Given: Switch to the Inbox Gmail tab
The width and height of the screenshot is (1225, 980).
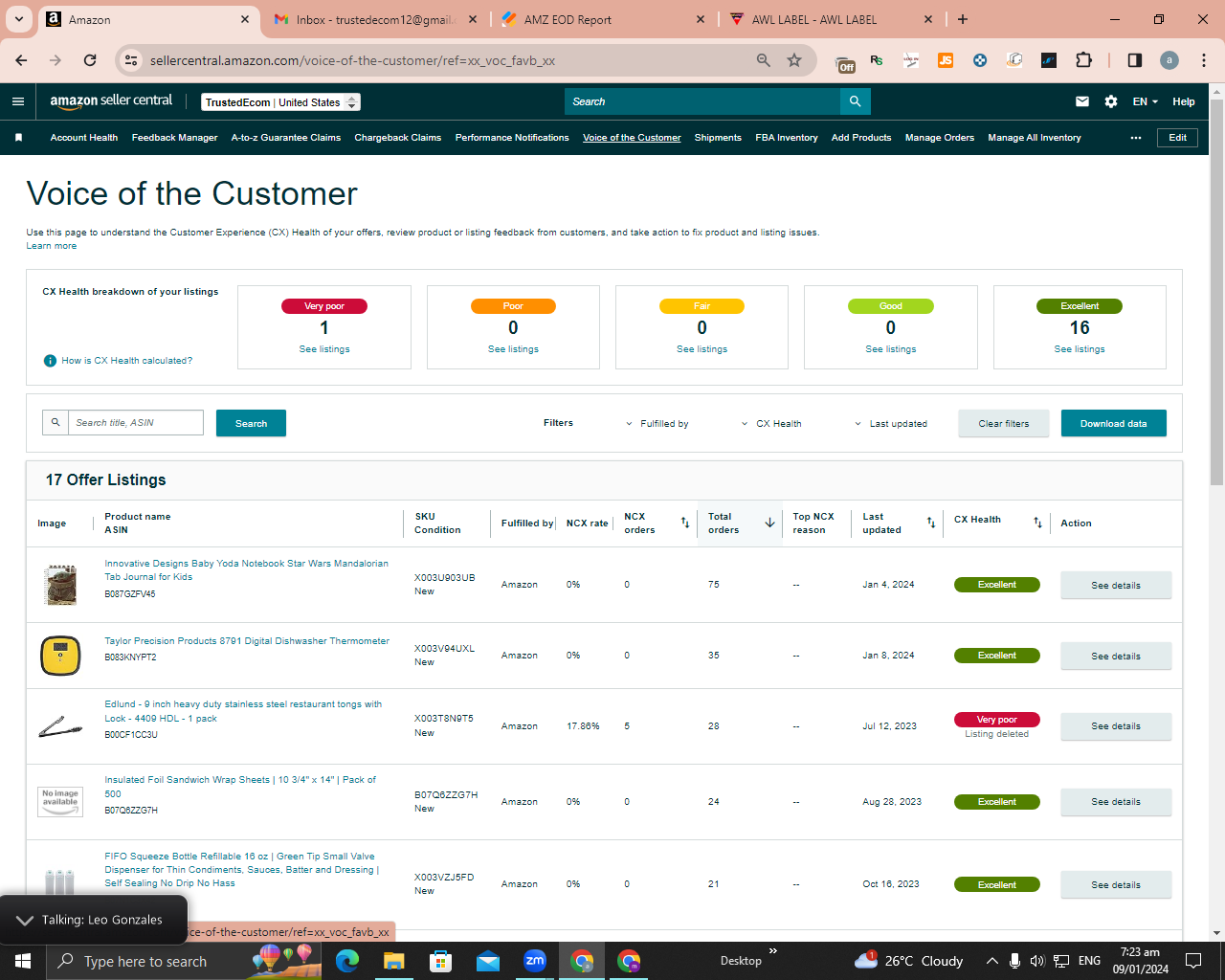Looking at the screenshot, I should click(377, 19).
